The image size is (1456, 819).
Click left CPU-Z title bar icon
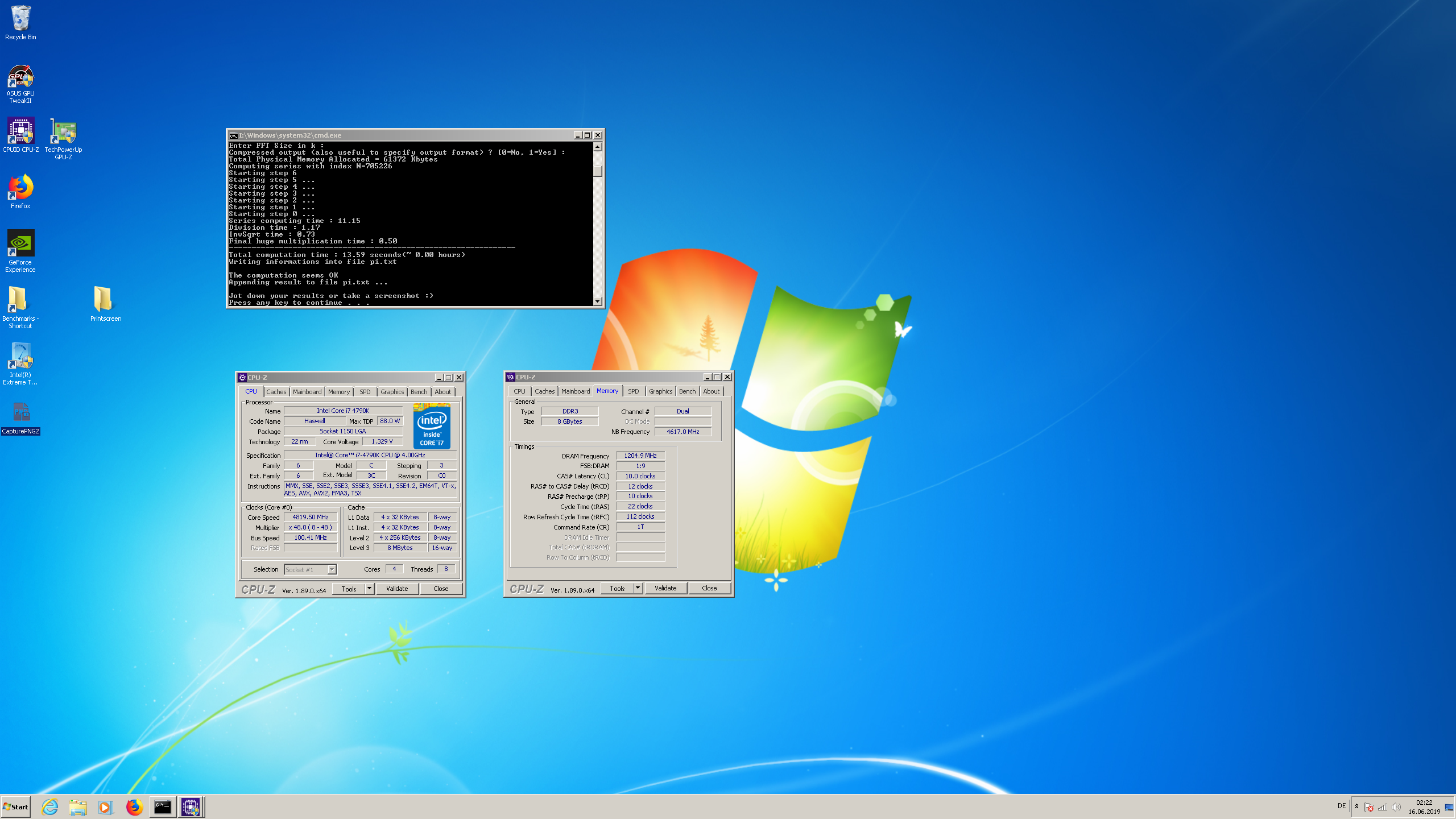(242, 378)
